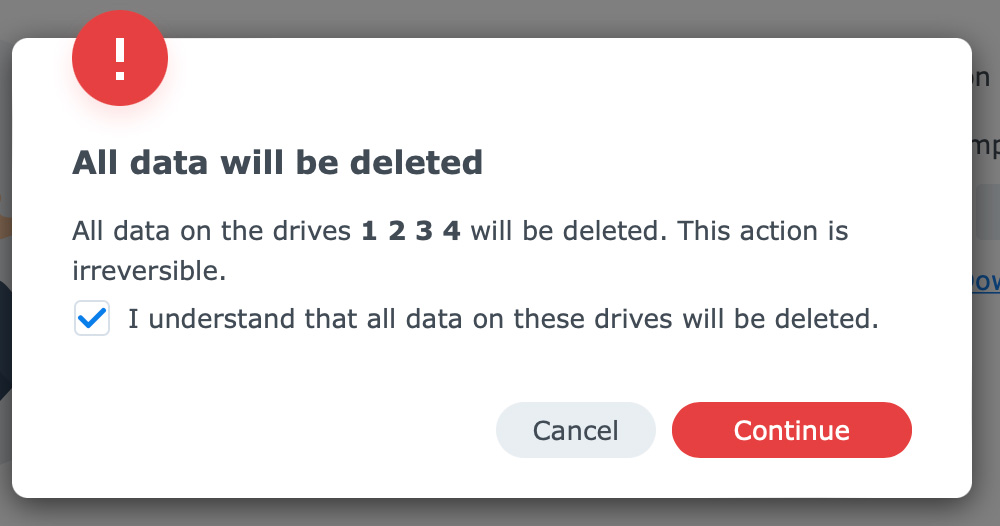
Task: Click the 'All data will be deleted' heading
Action: pos(277,162)
